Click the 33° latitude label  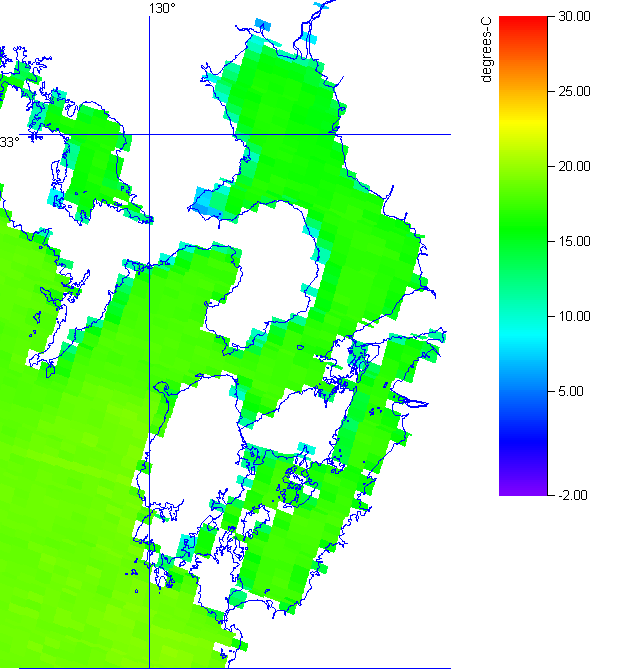(9, 142)
